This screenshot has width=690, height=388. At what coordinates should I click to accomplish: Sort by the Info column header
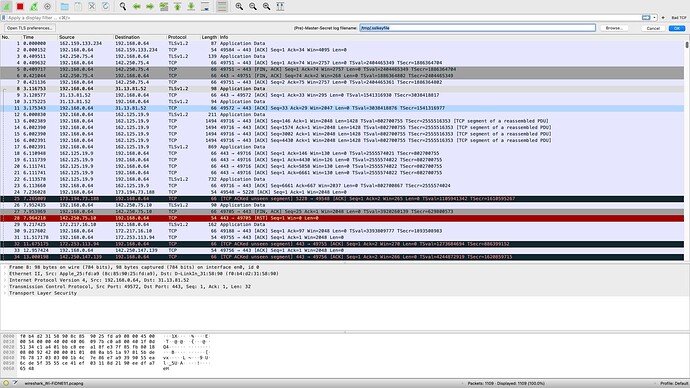tap(451, 37)
